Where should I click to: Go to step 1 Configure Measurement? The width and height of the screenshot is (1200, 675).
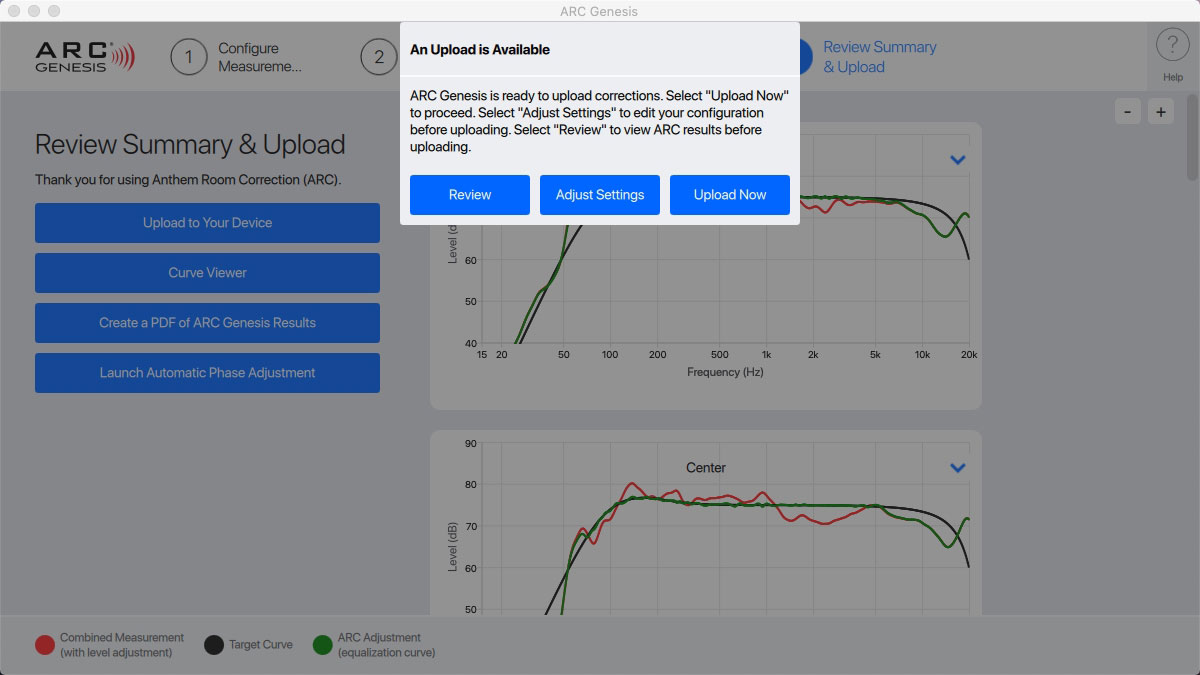(237, 57)
